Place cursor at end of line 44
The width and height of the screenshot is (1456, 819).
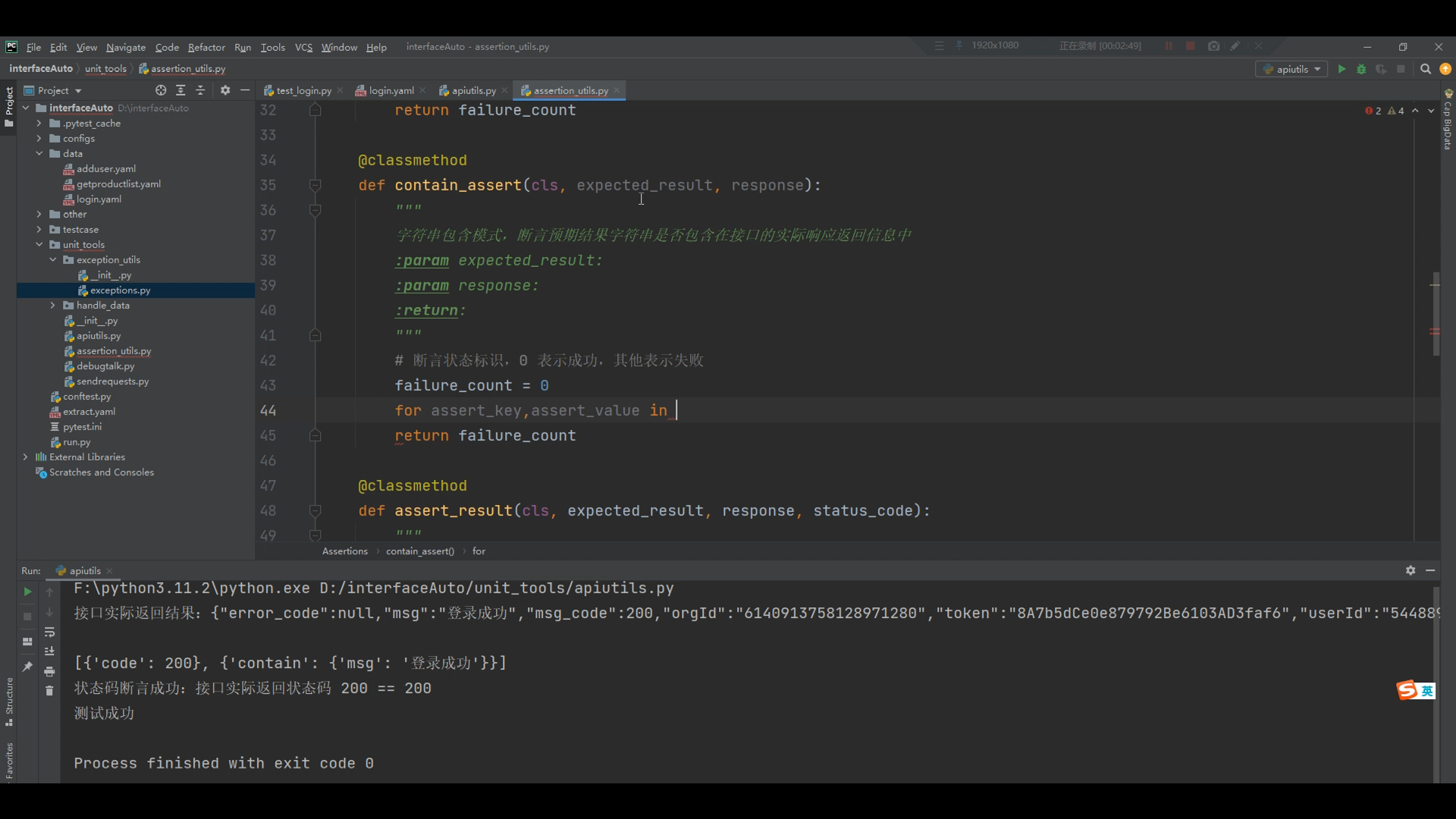[677, 410]
